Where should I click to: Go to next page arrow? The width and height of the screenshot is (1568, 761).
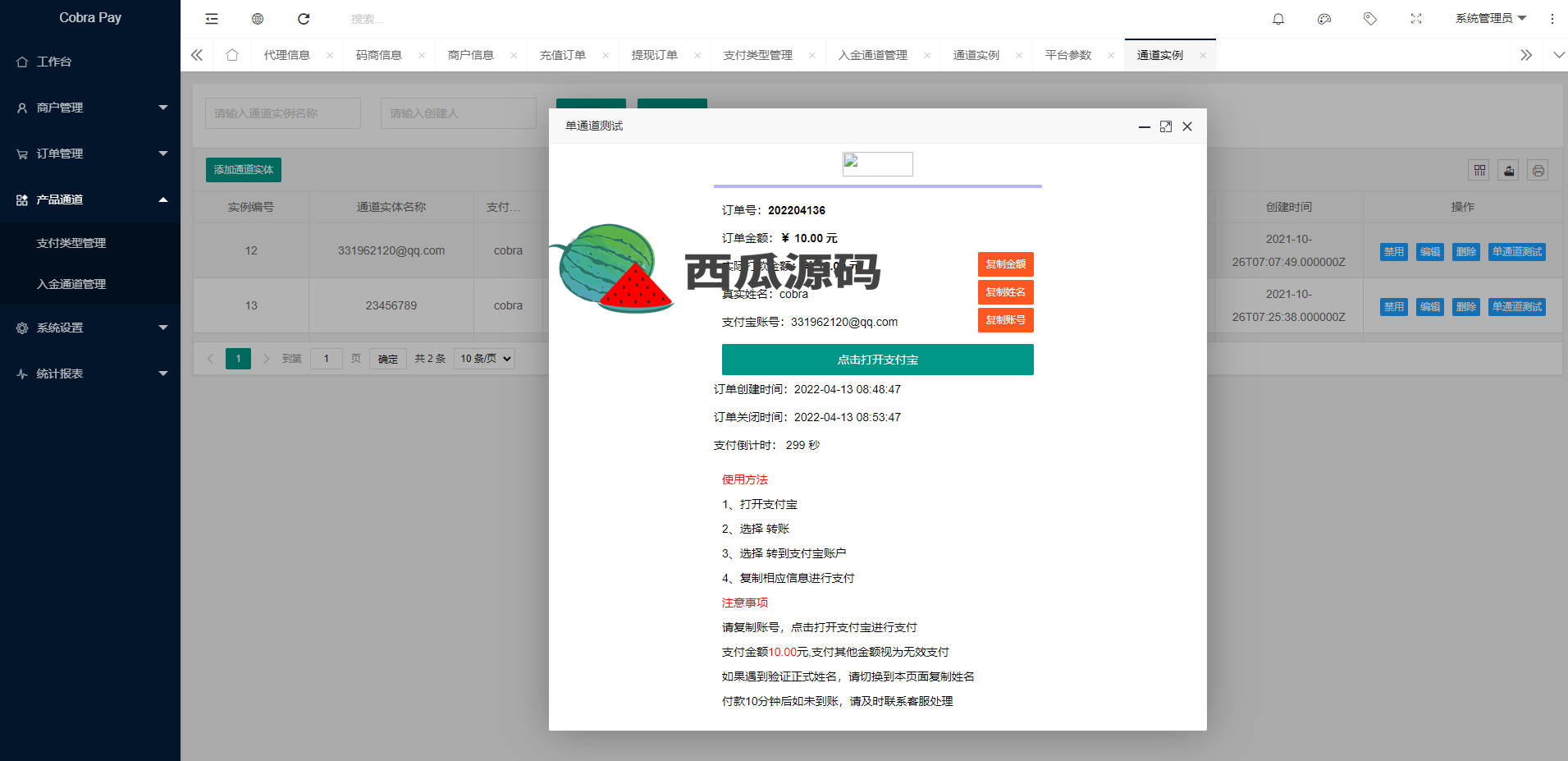(266, 359)
